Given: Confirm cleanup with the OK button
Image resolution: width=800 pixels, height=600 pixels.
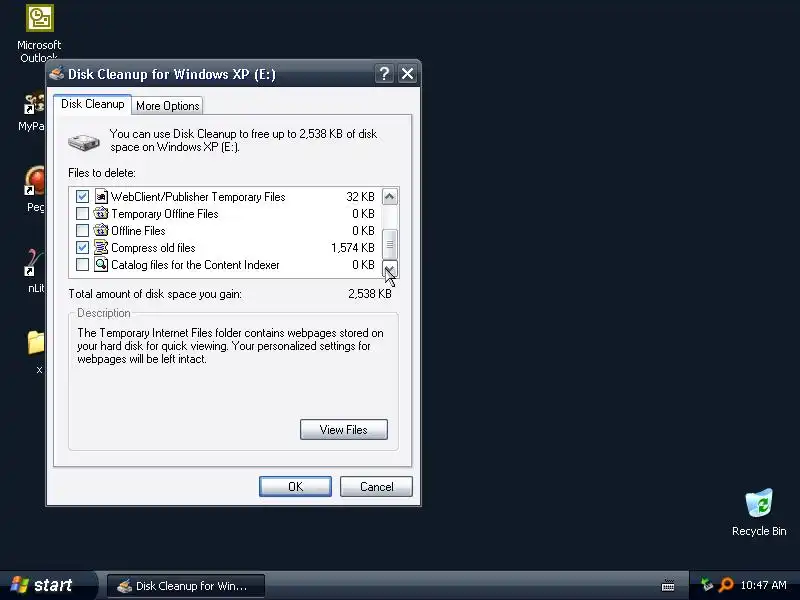Looking at the screenshot, I should pos(295,486).
